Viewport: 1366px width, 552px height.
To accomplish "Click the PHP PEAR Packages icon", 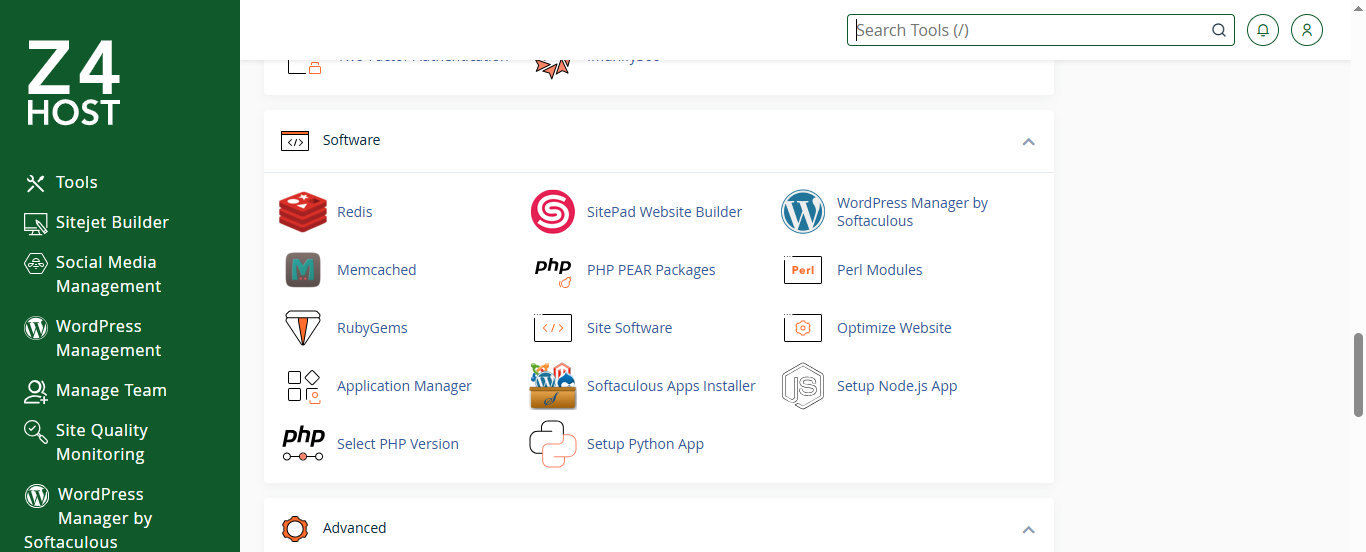I will click(x=553, y=271).
